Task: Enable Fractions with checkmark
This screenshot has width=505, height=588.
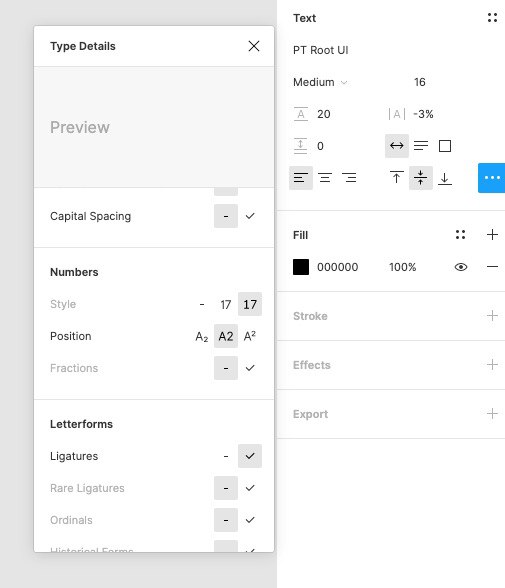Action: point(250,368)
